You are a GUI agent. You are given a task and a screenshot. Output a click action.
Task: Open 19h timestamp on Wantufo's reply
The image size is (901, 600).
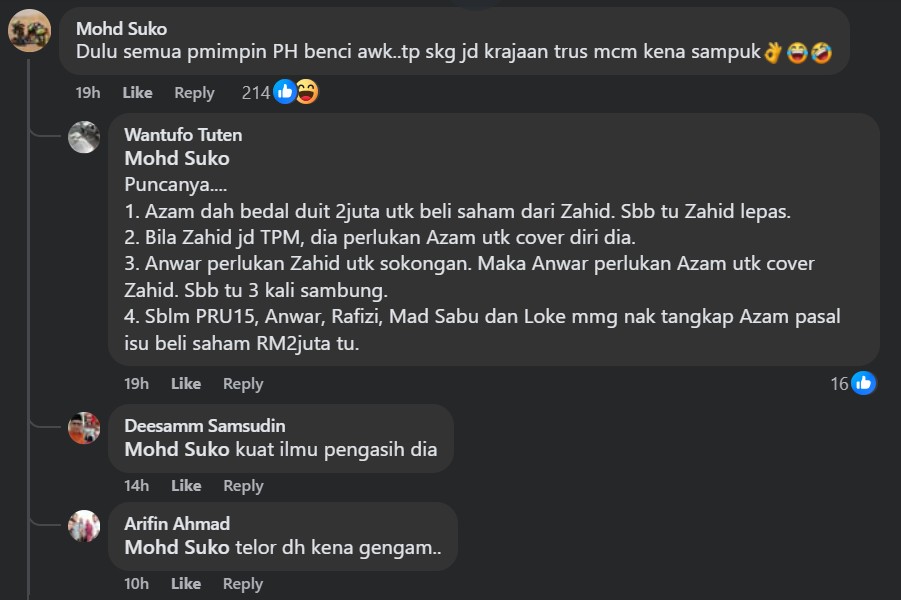click(x=136, y=383)
